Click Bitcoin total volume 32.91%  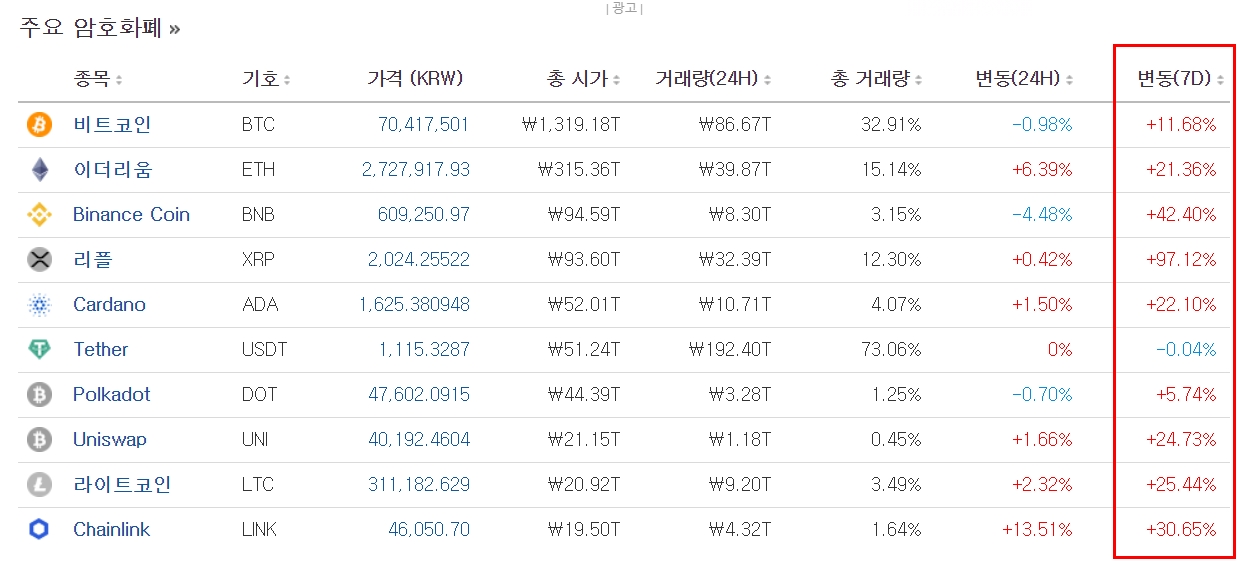coord(891,125)
